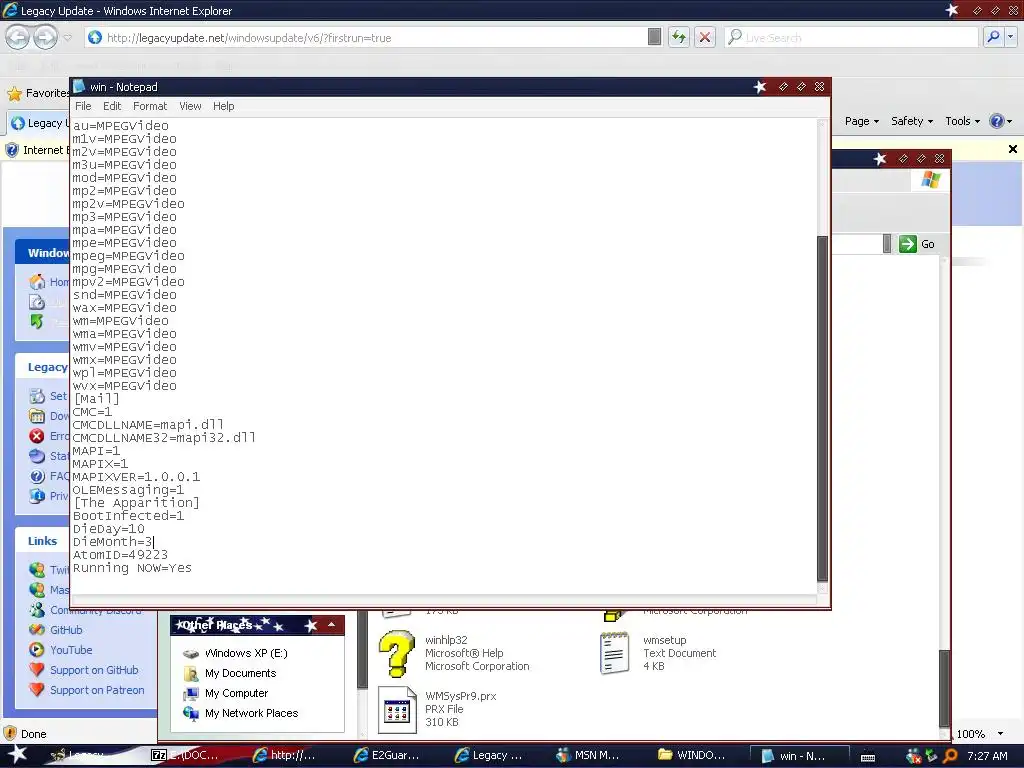The width and height of the screenshot is (1024, 768).
Task: Switch to the 7-Zip E:\DOC taskbar item
Action: click(185, 756)
